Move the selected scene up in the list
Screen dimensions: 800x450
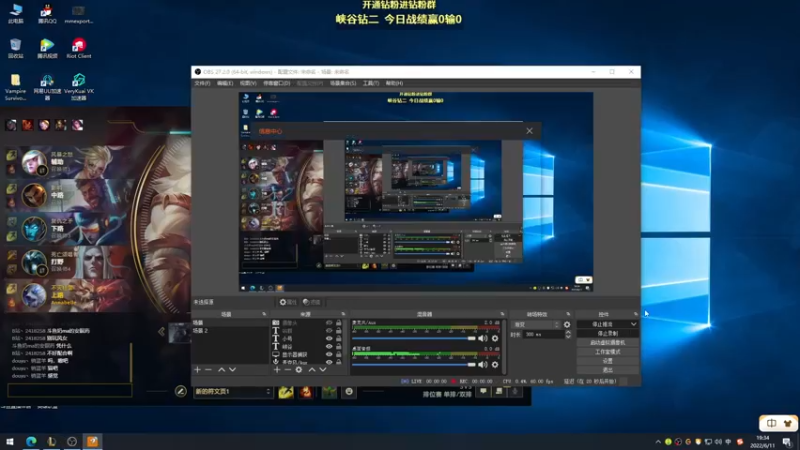(x=221, y=369)
